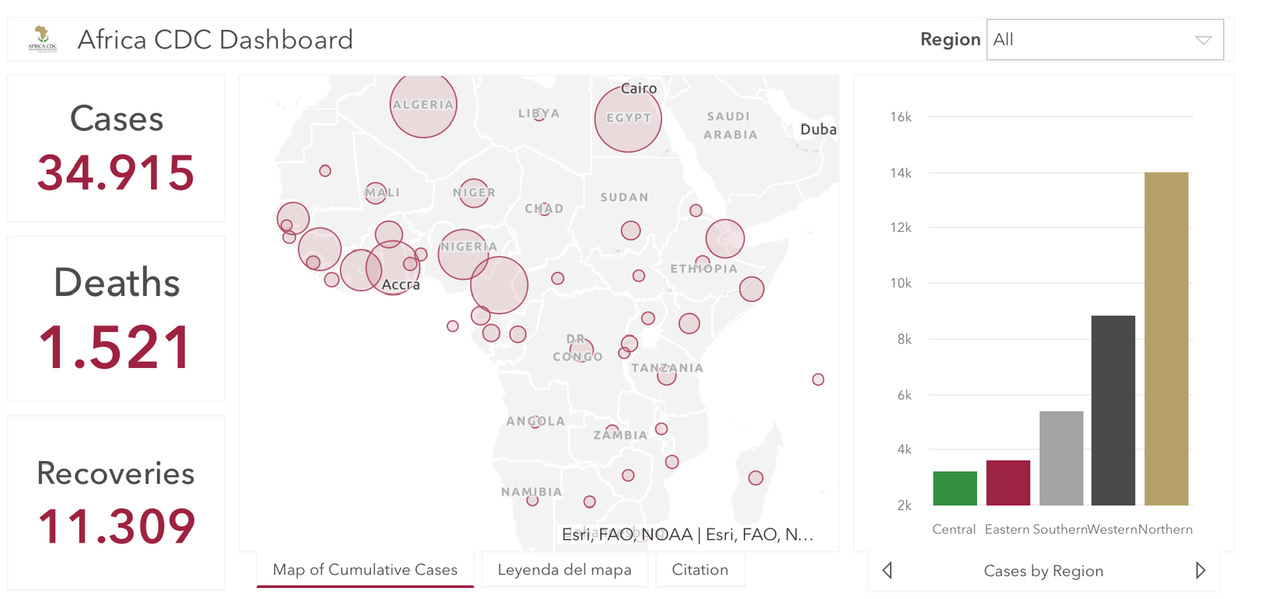Screen dimensions: 1280x599
Task: Click the Cases 34.915 indicator card
Action: click(x=116, y=148)
